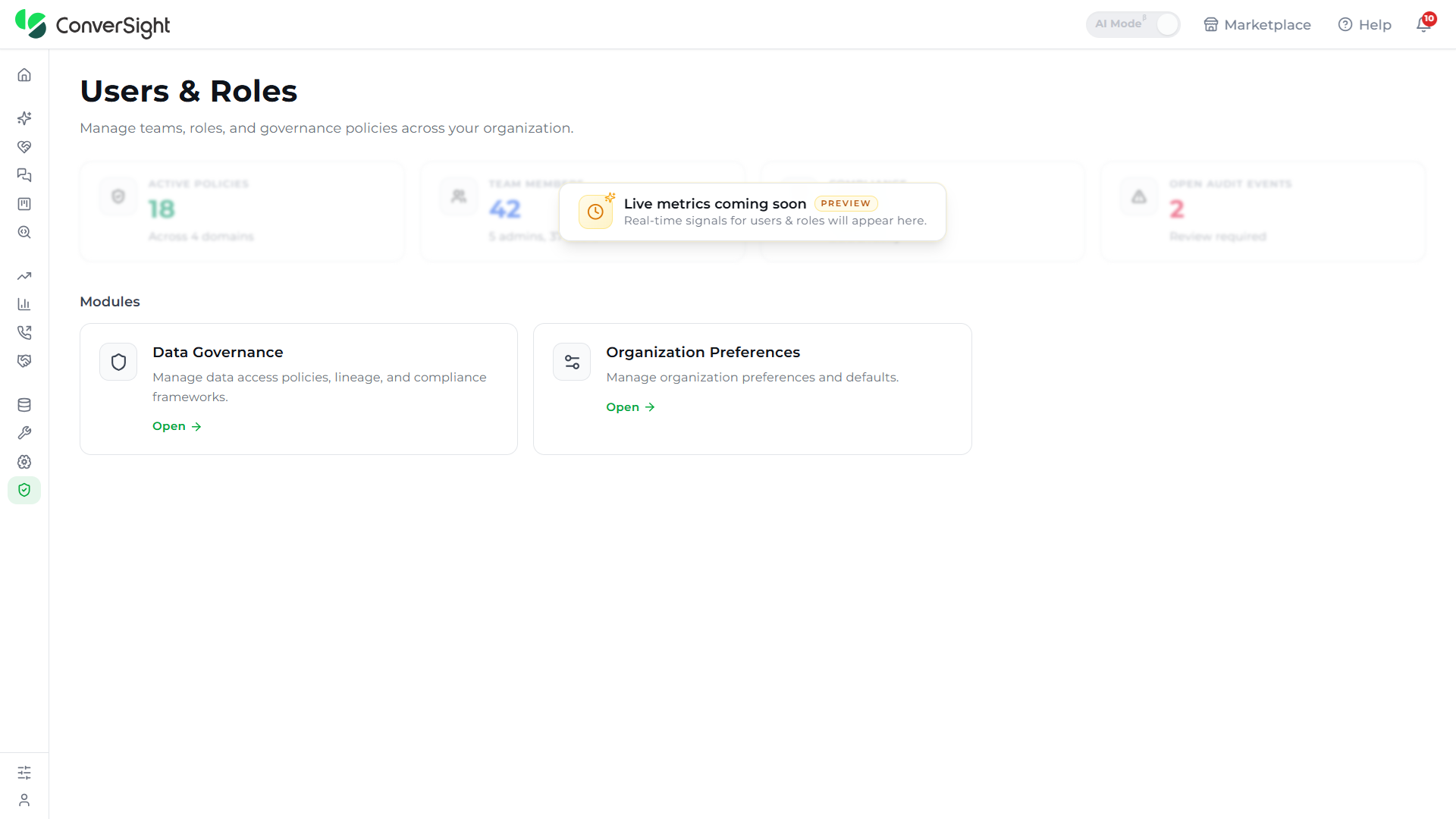1456x819 pixels.
Task: Open the heart handshake sidebar icon
Action: point(24,147)
